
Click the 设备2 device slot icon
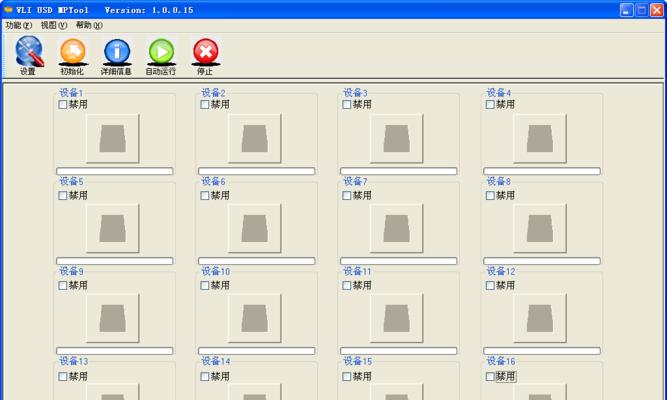click(x=255, y=138)
